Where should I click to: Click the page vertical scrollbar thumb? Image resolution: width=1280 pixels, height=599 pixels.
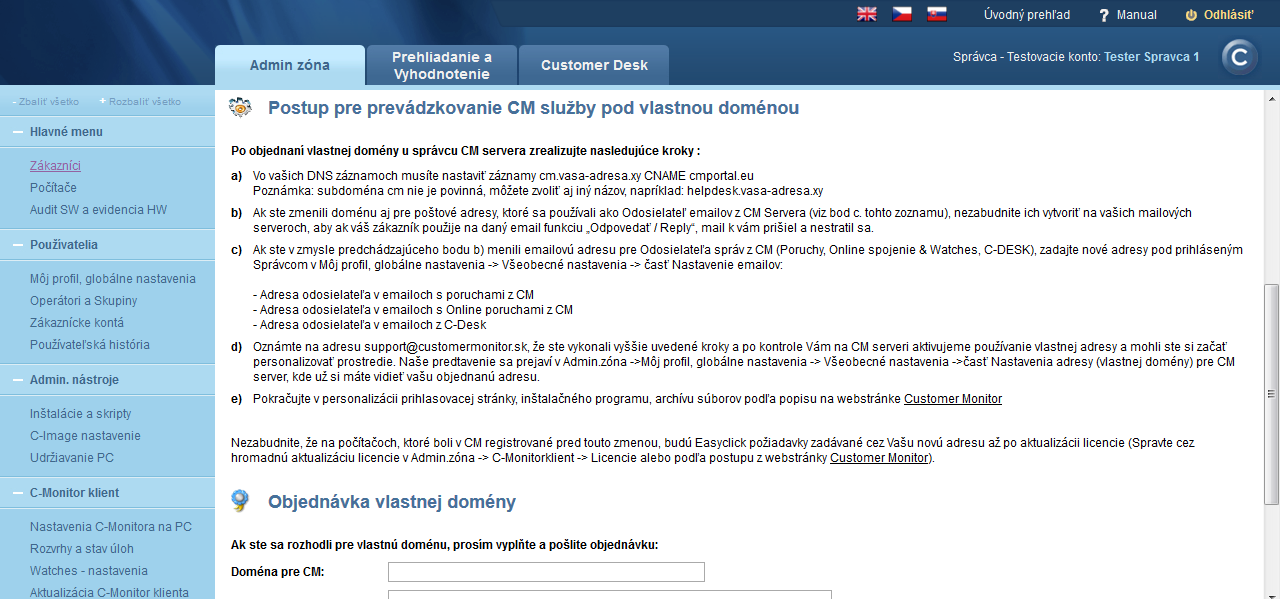[x=1271, y=393]
